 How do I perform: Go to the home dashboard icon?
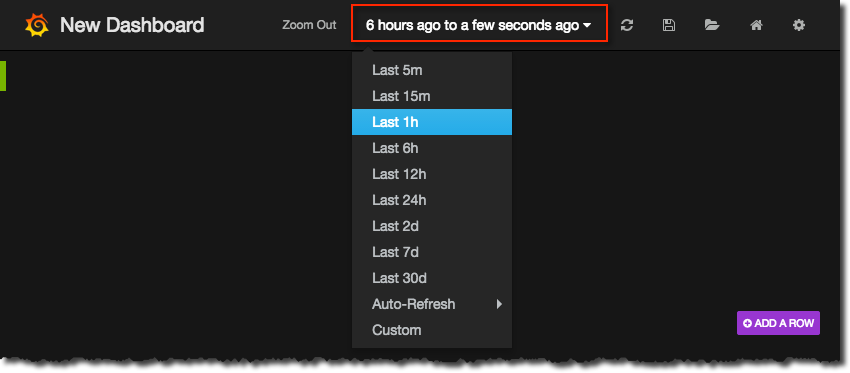tap(756, 25)
